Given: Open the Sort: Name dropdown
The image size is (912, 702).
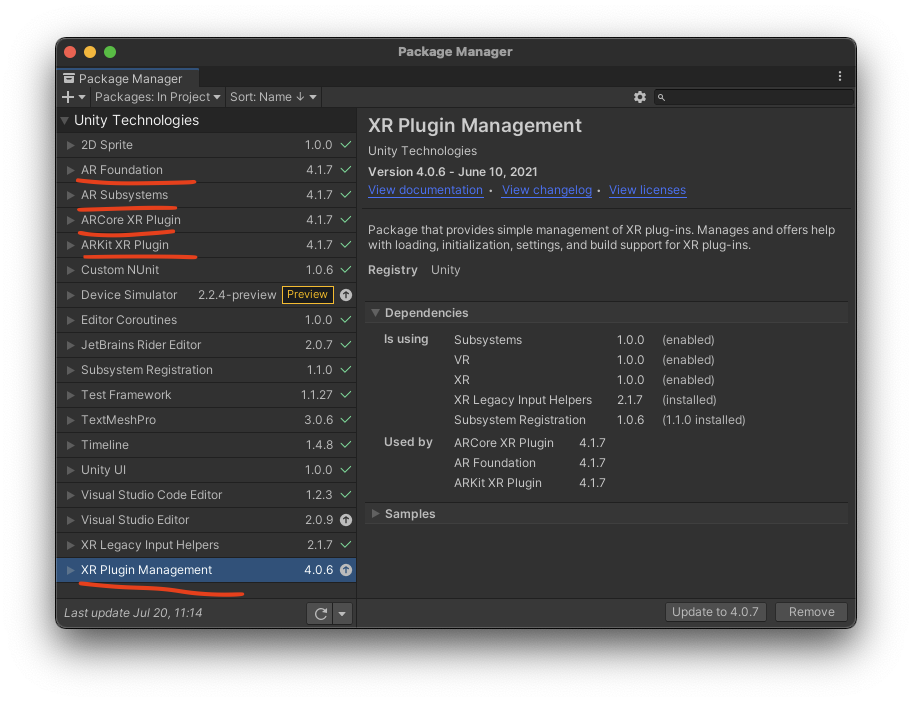Looking at the screenshot, I should pos(271,97).
